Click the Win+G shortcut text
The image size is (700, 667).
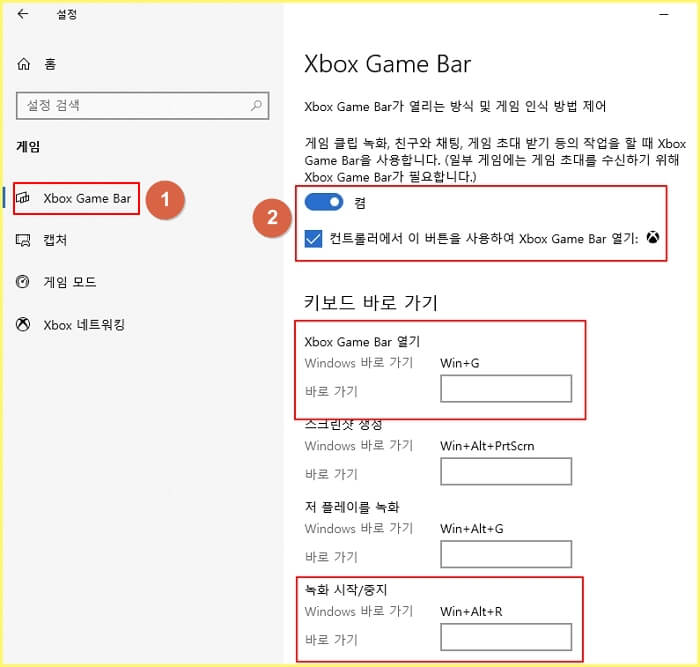(x=459, y=363)
